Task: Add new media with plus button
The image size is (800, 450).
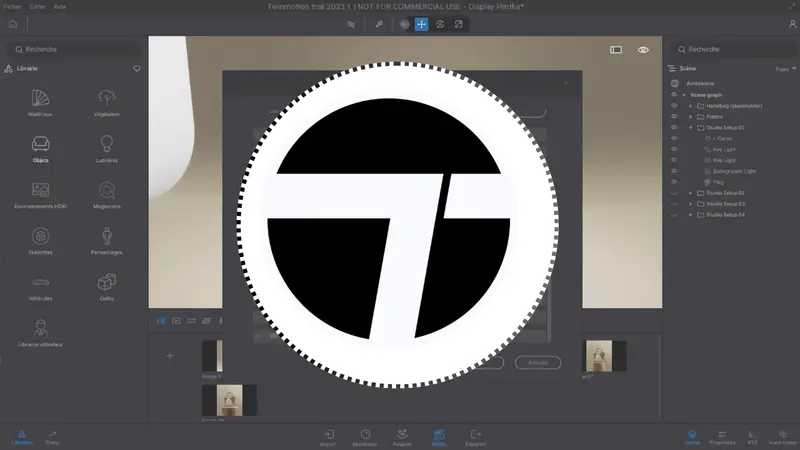Action: (170, 356)
